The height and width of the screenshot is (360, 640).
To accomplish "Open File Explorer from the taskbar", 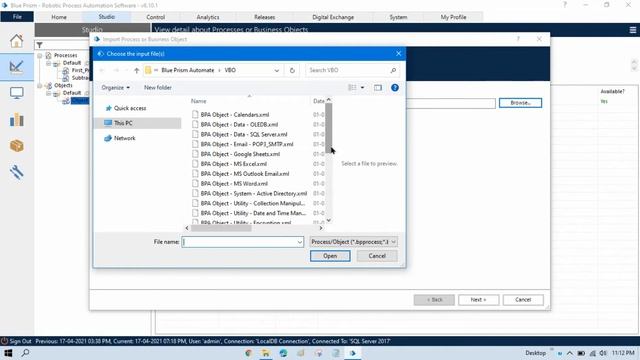I will [x=266, y=353].
